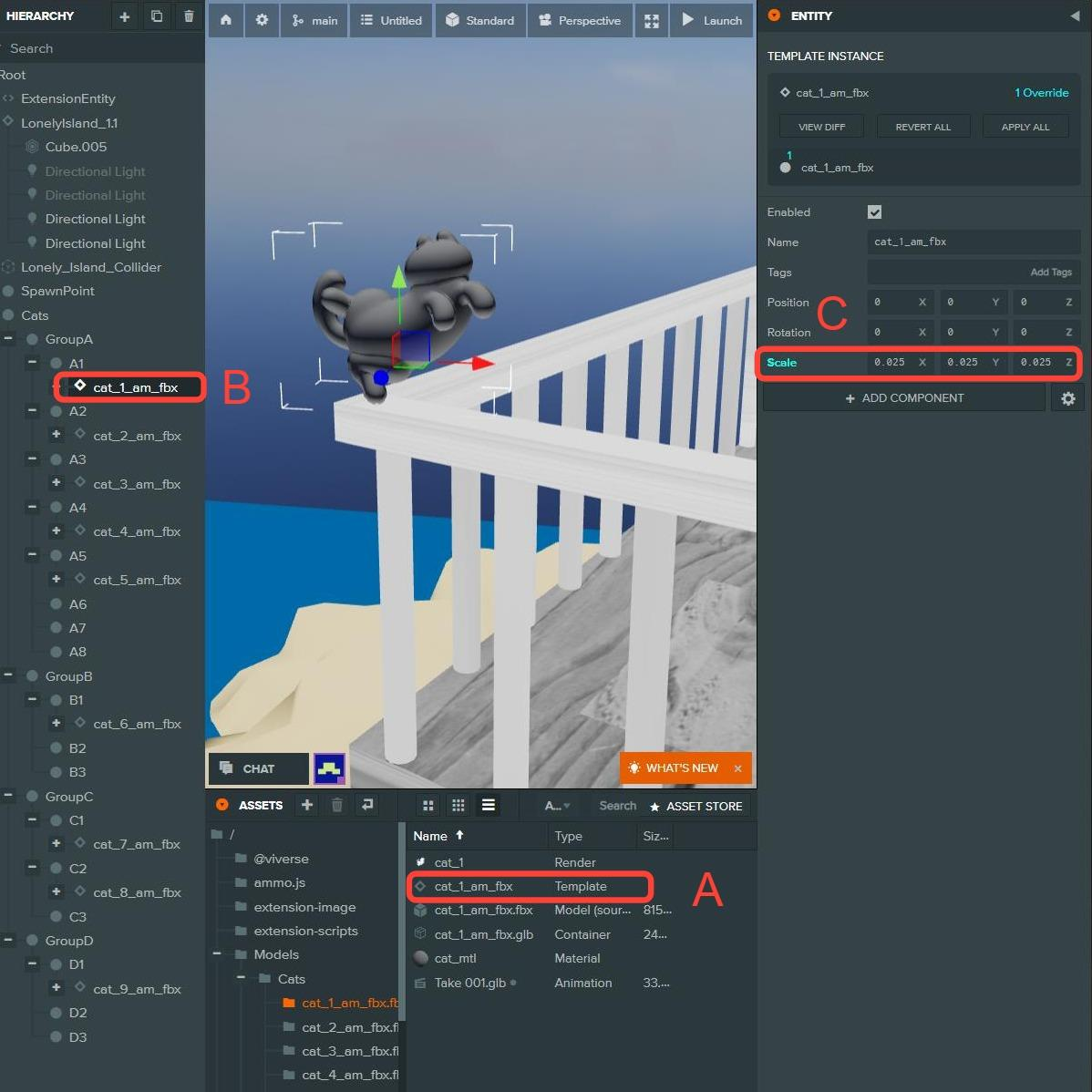Click the add entity plus icon in Hierarchy
The width and height of the screenshot is (1092, 1092).
125,16
